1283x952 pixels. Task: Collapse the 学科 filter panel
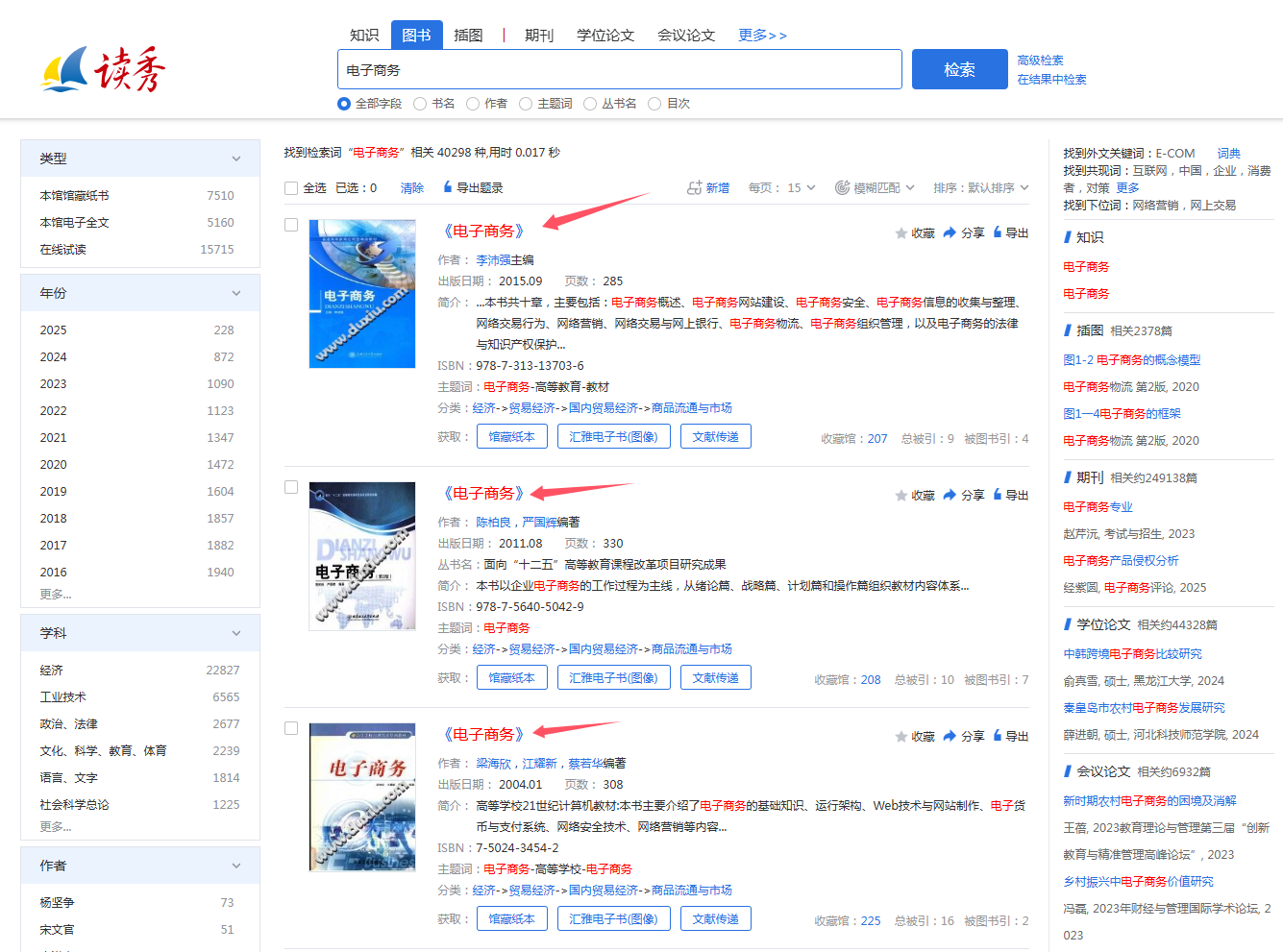(236, 633)
